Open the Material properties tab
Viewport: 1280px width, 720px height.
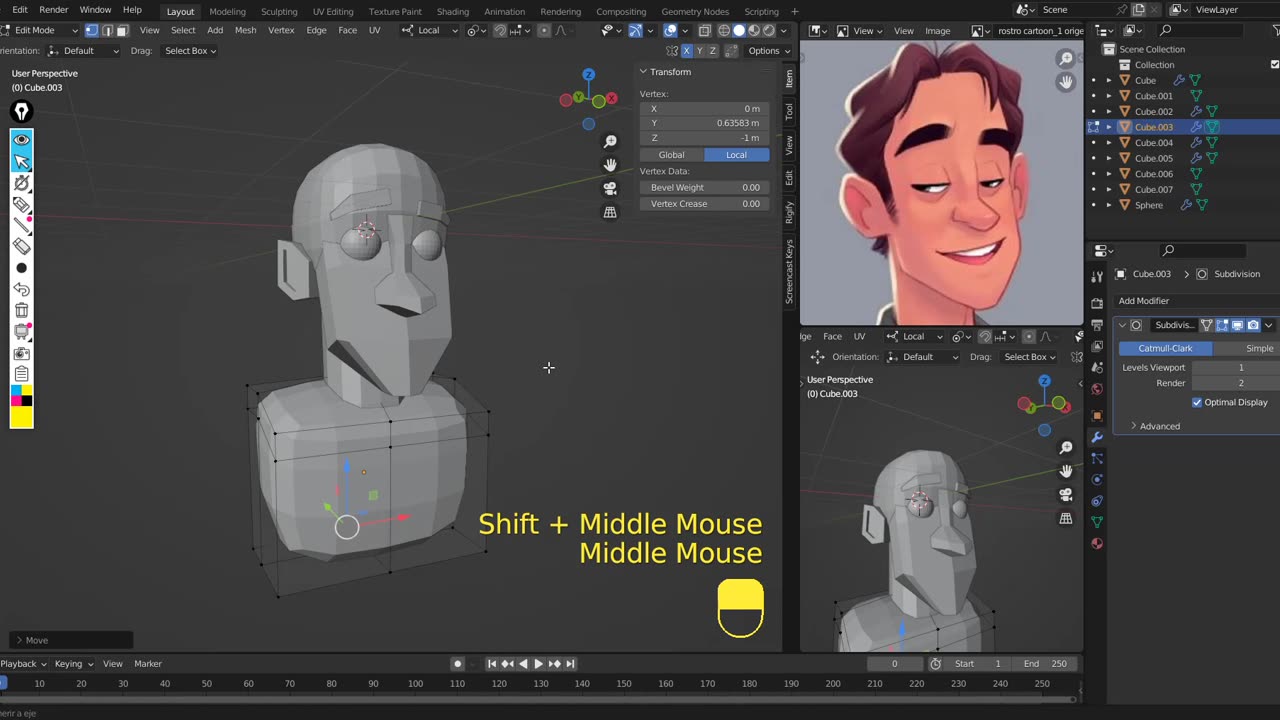coord(1097,544)
